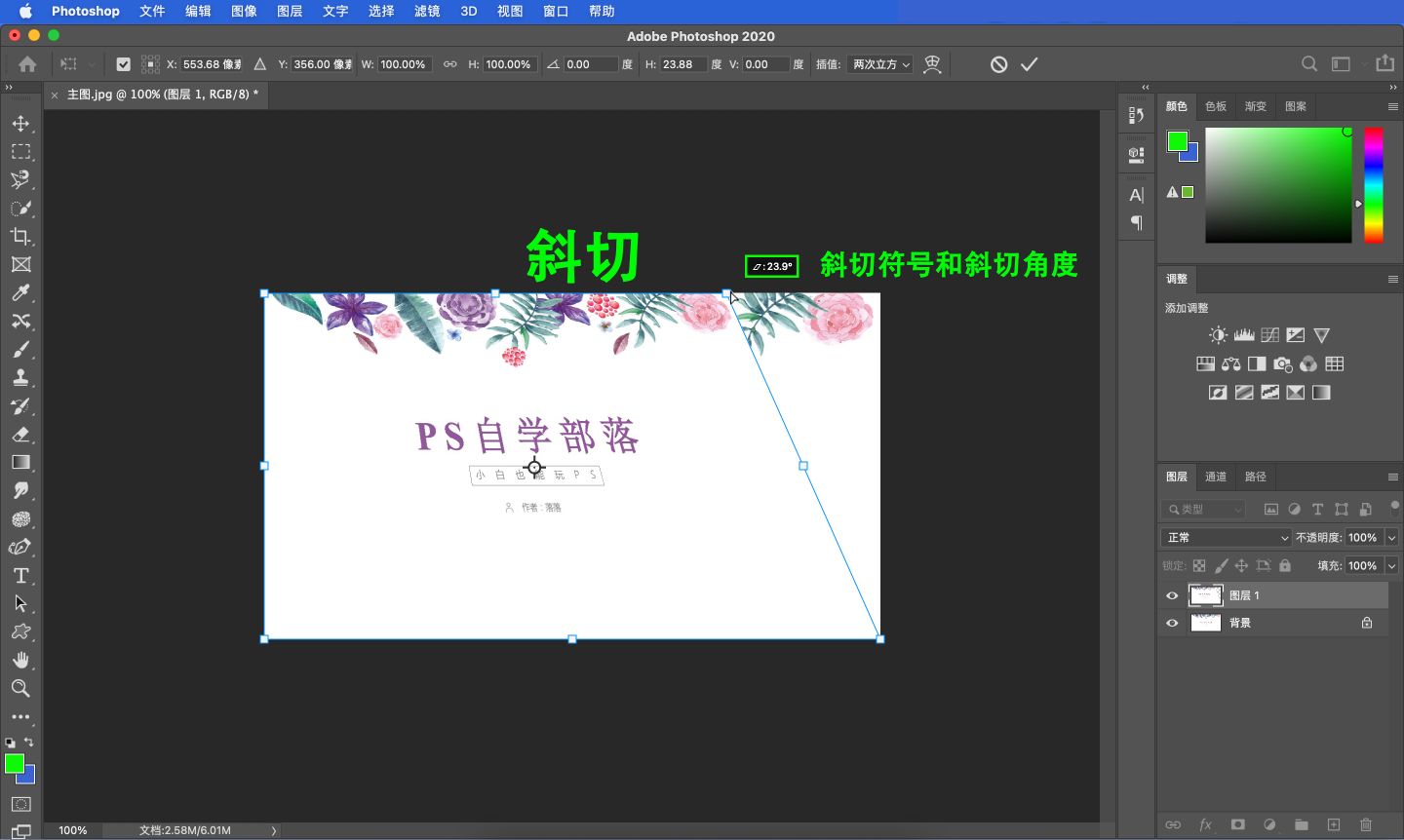Screen dimensions: 1404x840
Task: Select the Clone Stamp tool
Action: (20, 377)
